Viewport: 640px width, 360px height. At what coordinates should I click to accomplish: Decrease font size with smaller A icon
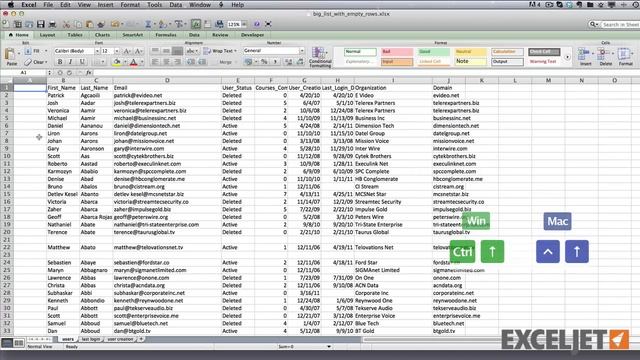pos(138,51)
